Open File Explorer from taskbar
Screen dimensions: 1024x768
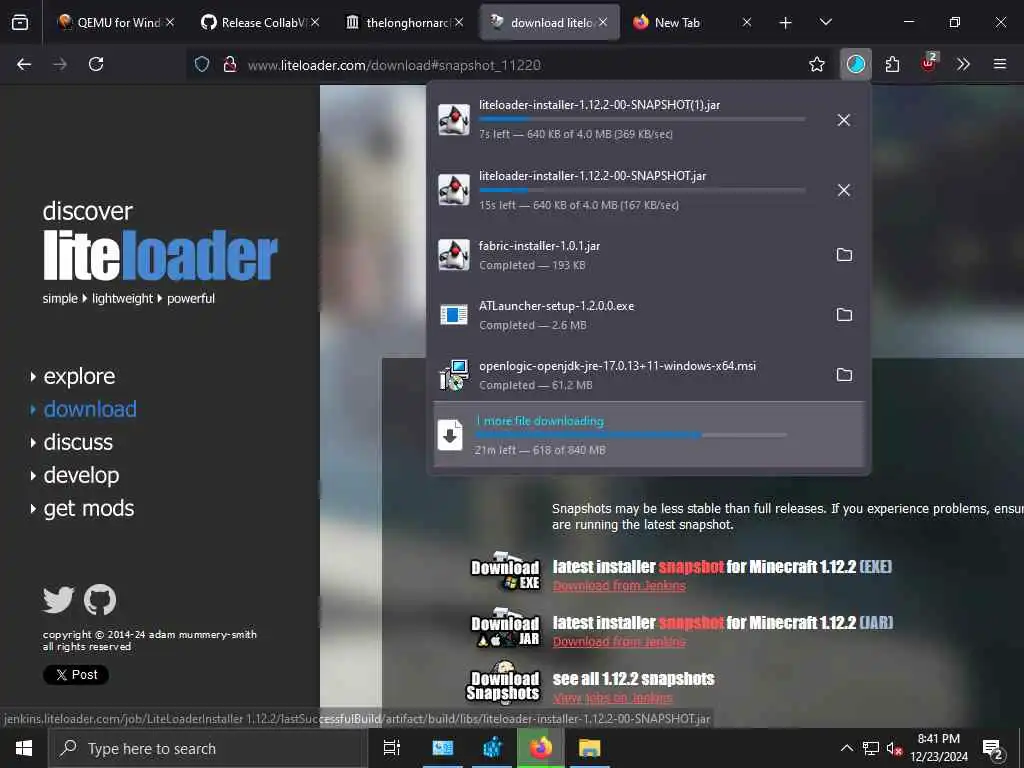(590, 748)
